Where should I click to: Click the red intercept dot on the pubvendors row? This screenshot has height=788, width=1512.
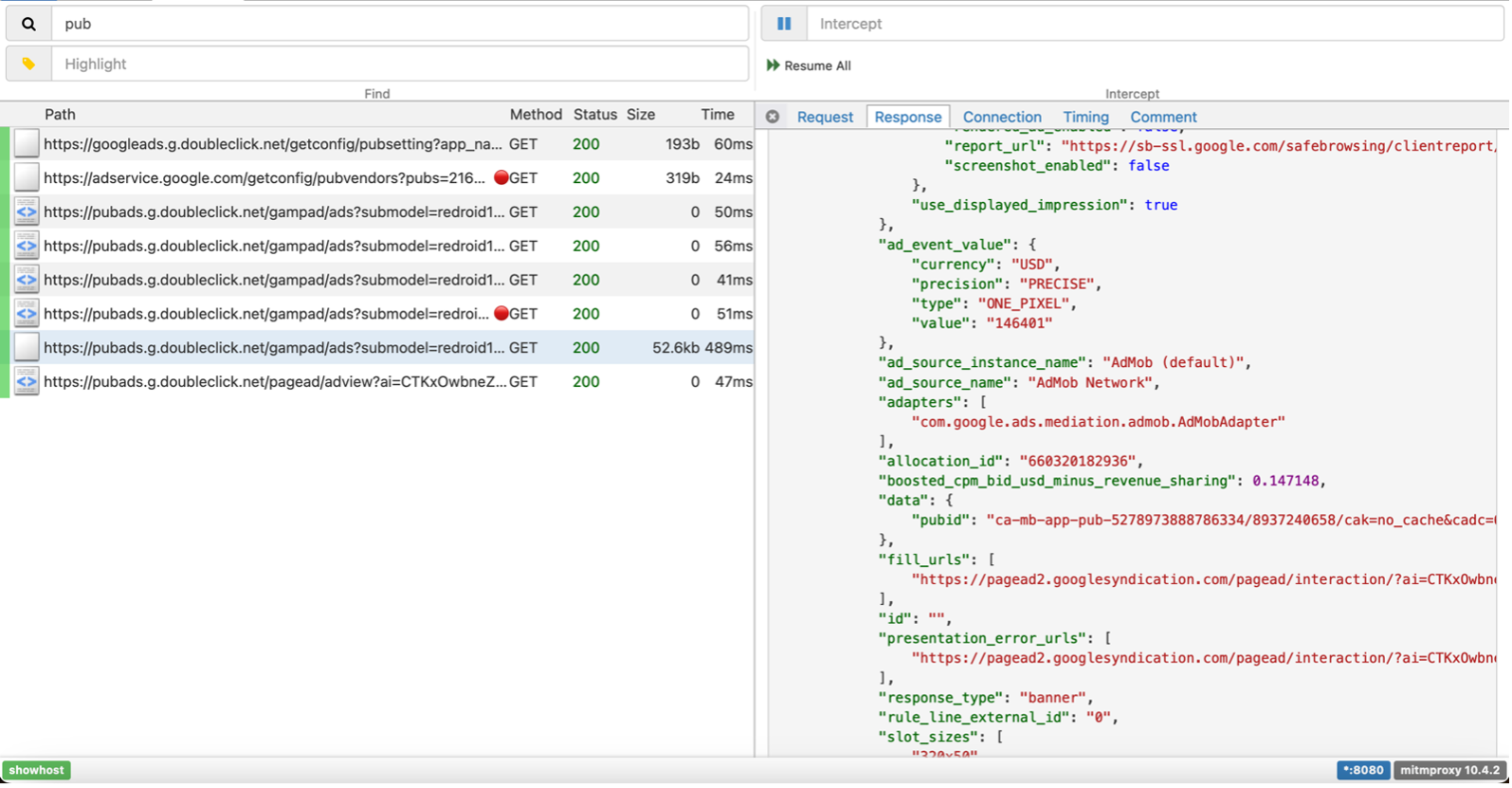(x=501, y=177)
